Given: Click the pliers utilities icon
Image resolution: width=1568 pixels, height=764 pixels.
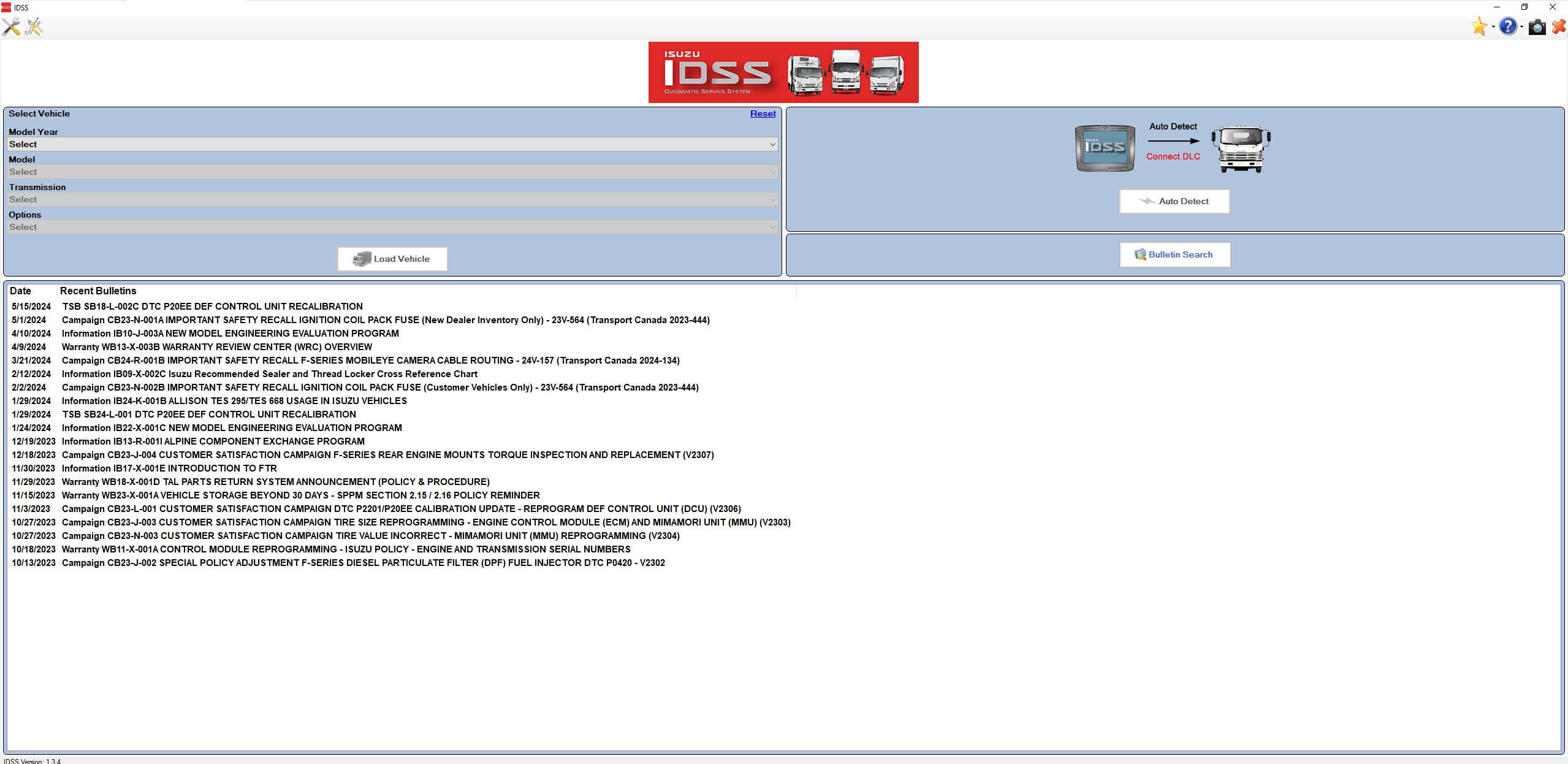Looking at the screenshot, I should tap(34, 27).
